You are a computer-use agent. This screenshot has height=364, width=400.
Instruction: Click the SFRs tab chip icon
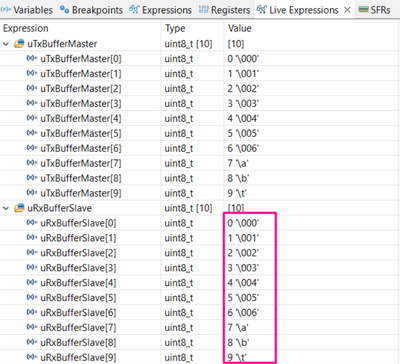(363, 10)
